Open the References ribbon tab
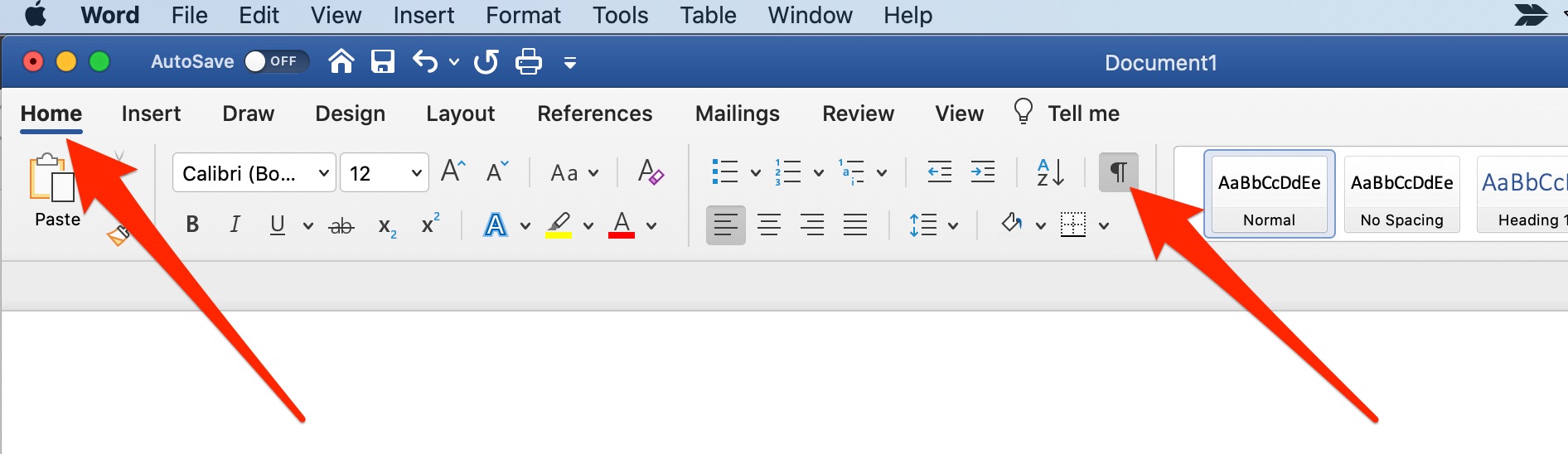The image size is (1568, 454). pyautogui.click(x=594, y=113)
